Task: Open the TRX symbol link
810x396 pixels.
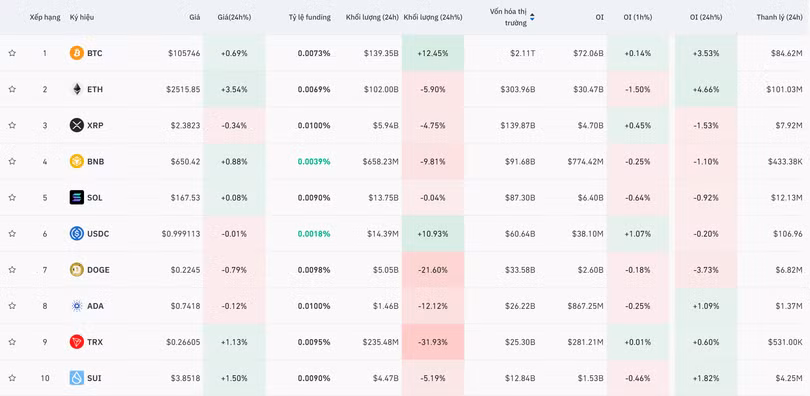Action: (95, 342)
